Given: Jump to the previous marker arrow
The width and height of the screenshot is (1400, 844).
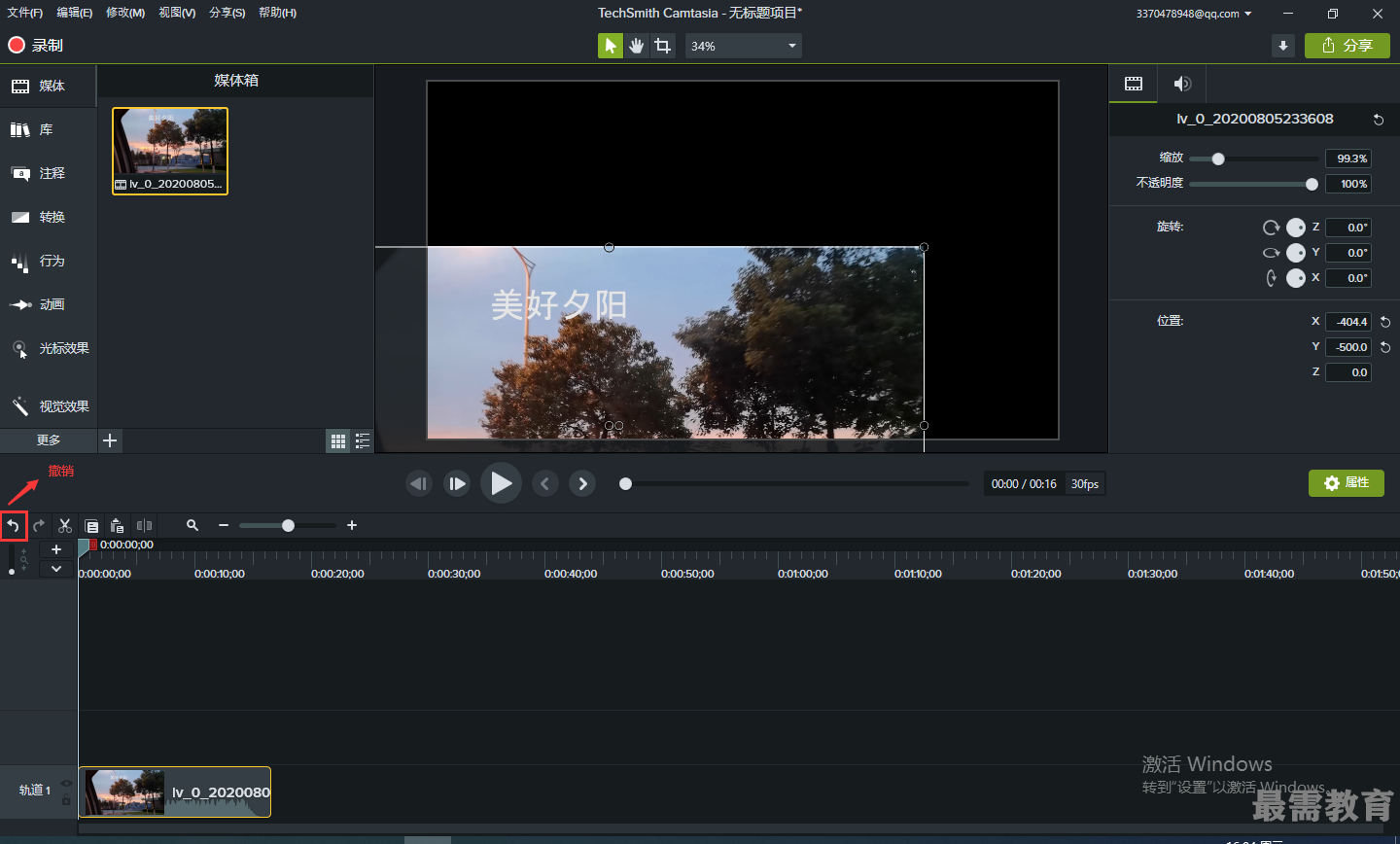Looking at the screenshot, I should [x=545, y=483].
